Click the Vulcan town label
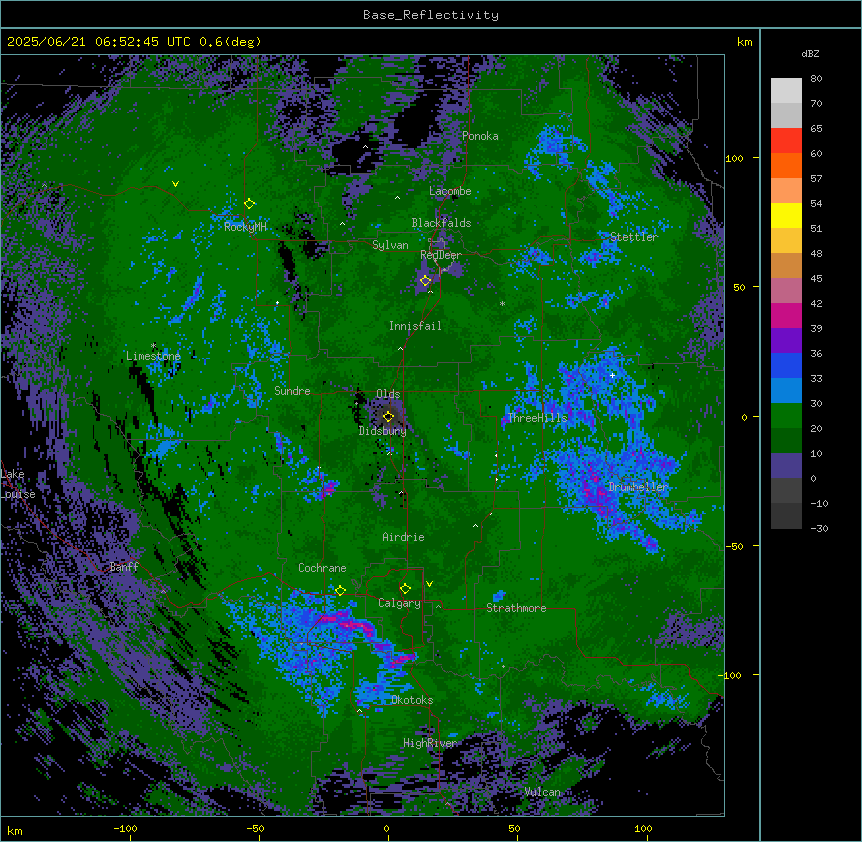 [x=543, y=792]
